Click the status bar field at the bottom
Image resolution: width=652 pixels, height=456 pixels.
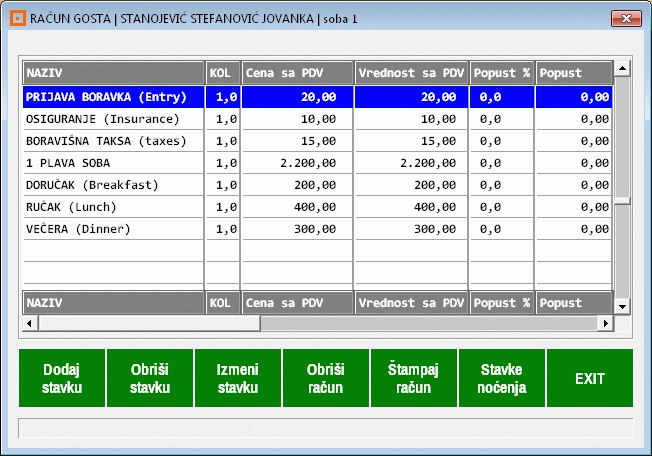(326, 428)
